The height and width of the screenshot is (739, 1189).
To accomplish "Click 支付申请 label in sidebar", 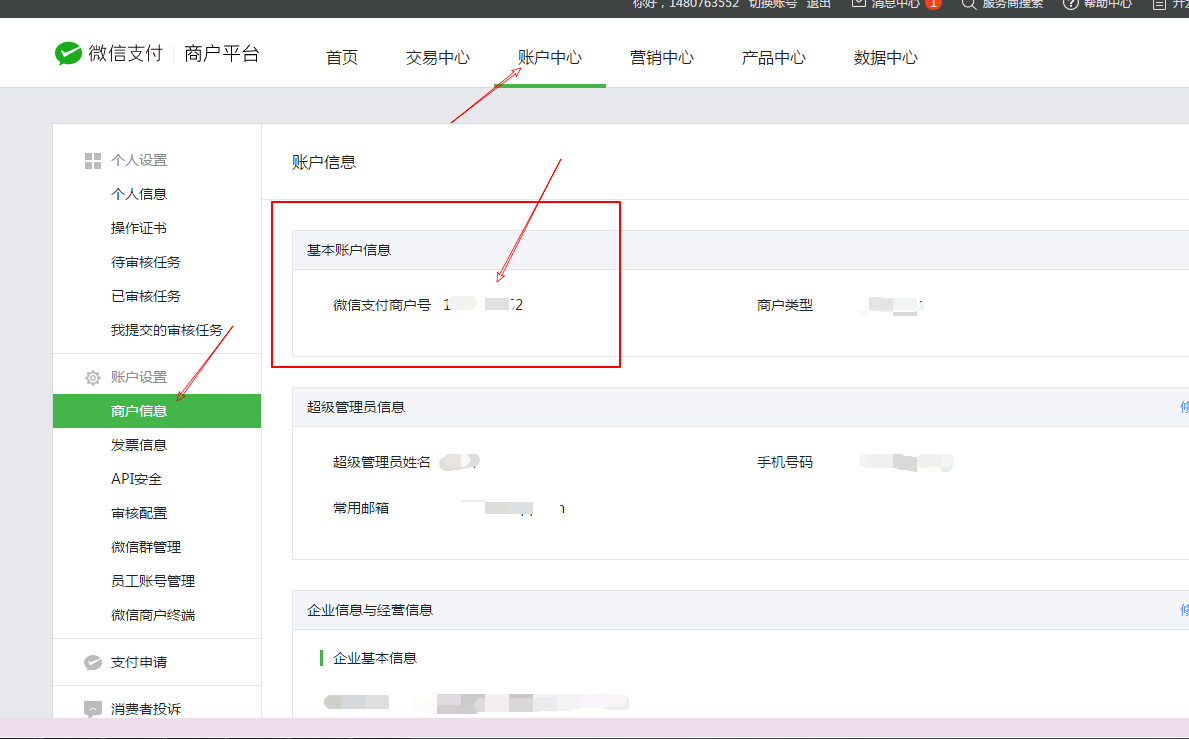I will 139,662.
